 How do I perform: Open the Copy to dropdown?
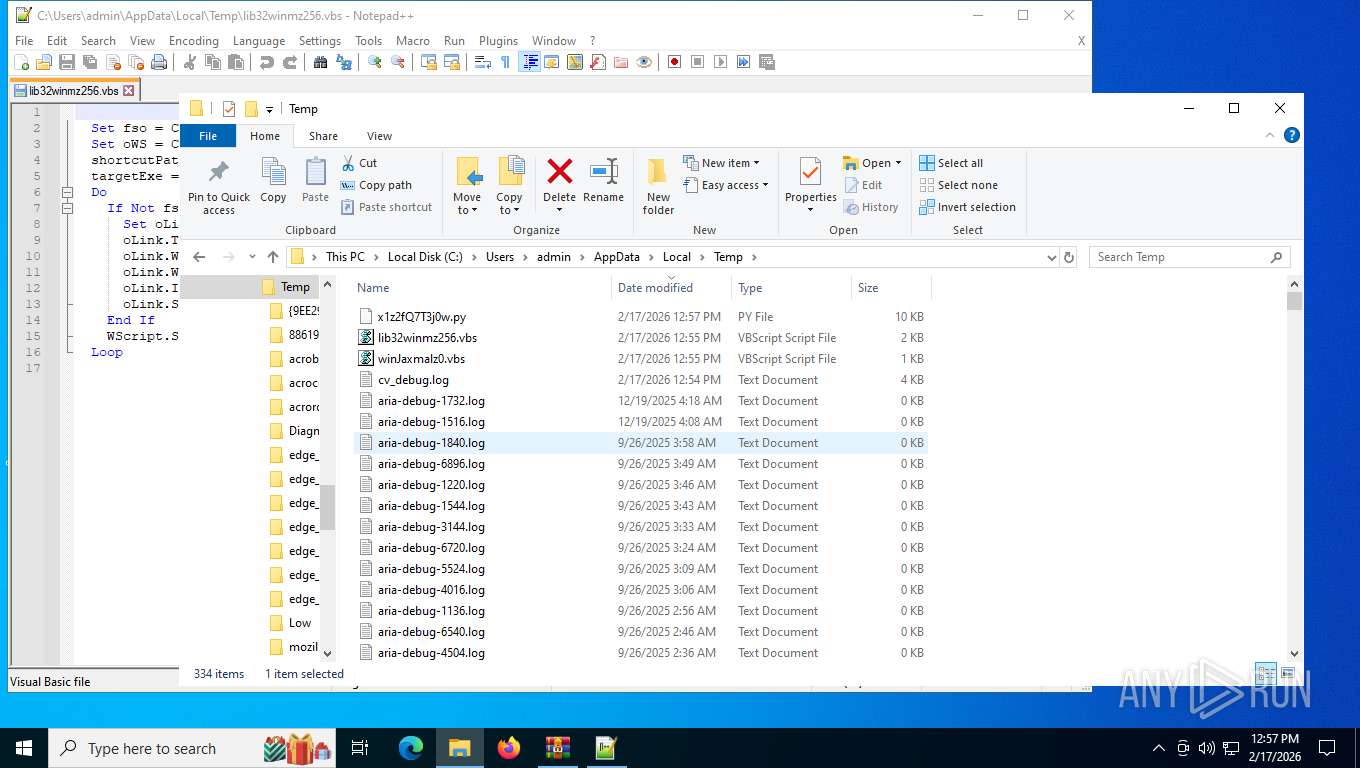509,187
